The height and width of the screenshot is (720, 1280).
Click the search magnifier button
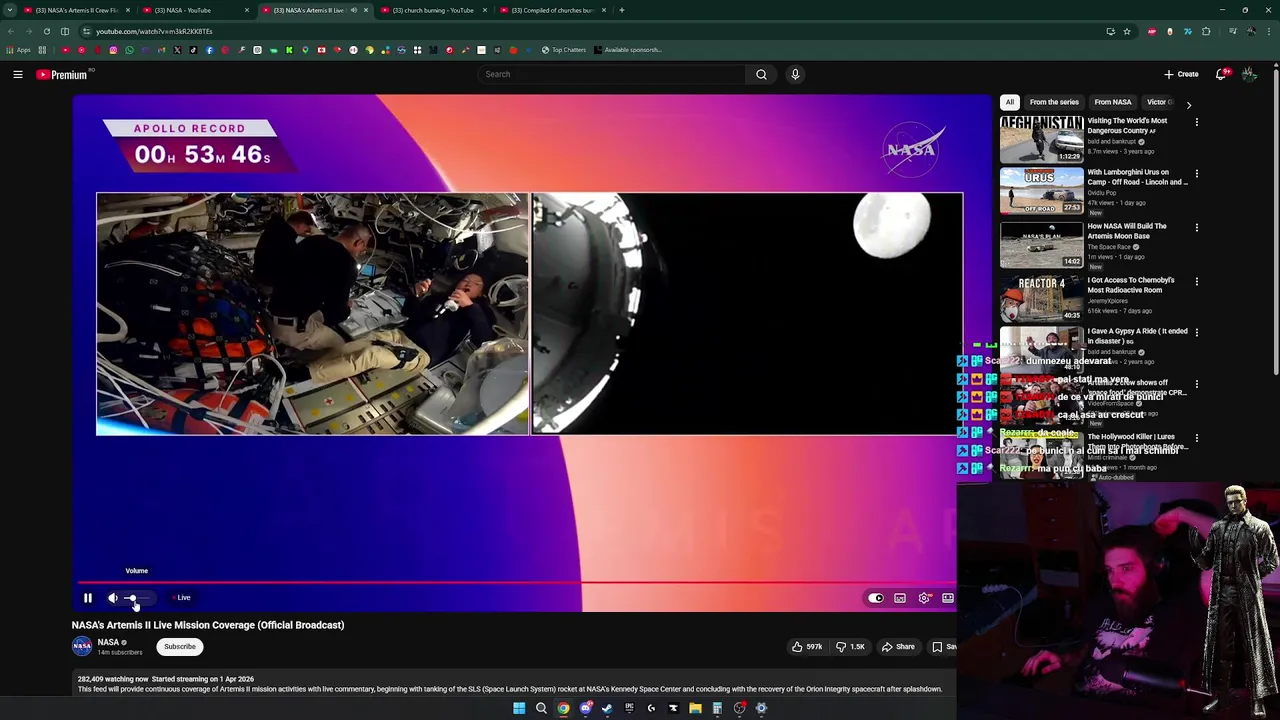point(762,74)
